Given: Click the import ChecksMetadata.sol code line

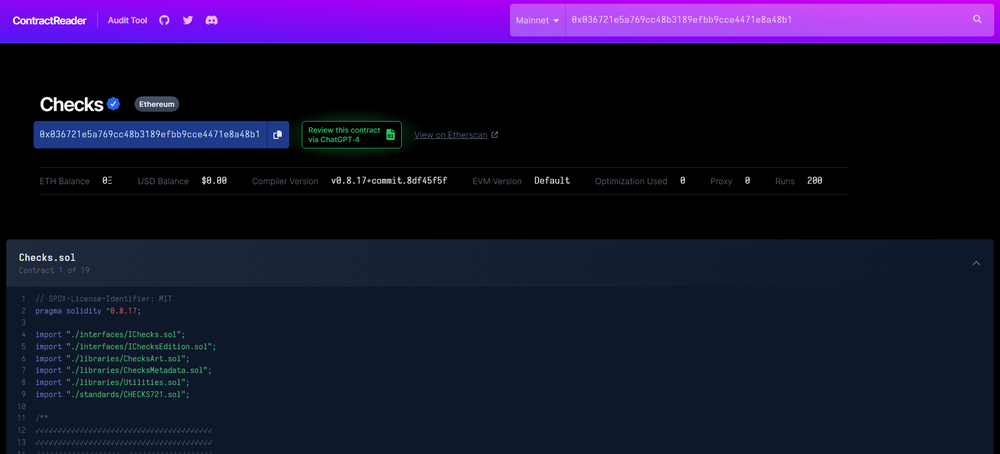Looking at the screenshot, I should coord(123,370).
